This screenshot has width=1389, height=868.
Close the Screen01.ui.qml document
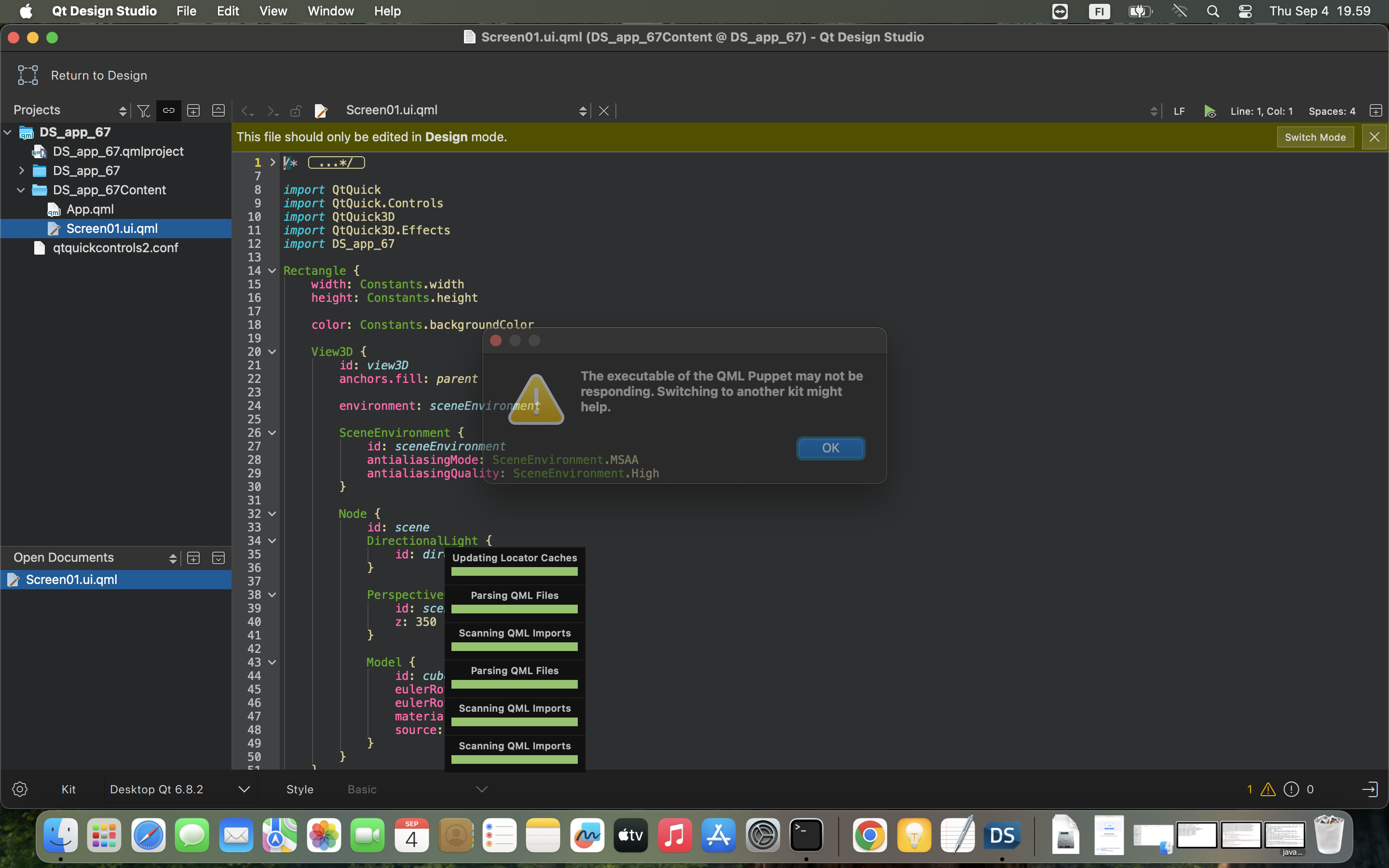(603, 111)
